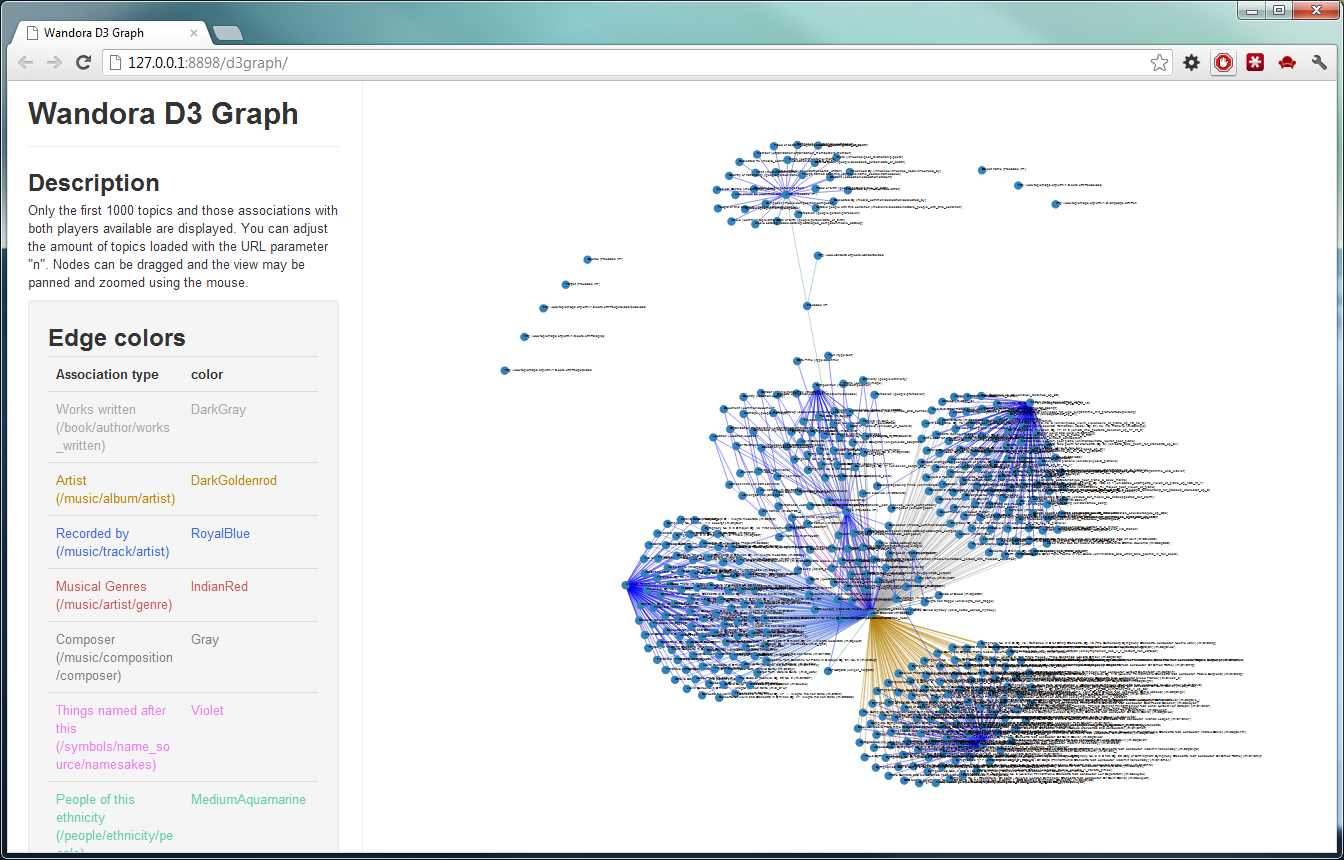Click the DarkGoldenrod color label
The width and height of the screenshot is (1344, 860).
tap(233, 480)
